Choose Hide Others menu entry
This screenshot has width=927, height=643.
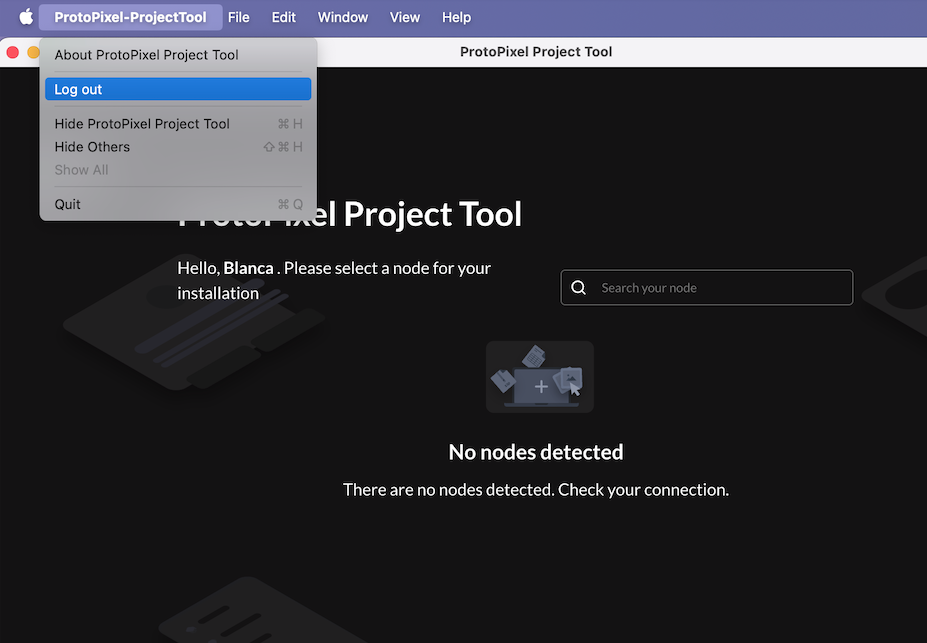click(x=178, y=147)
